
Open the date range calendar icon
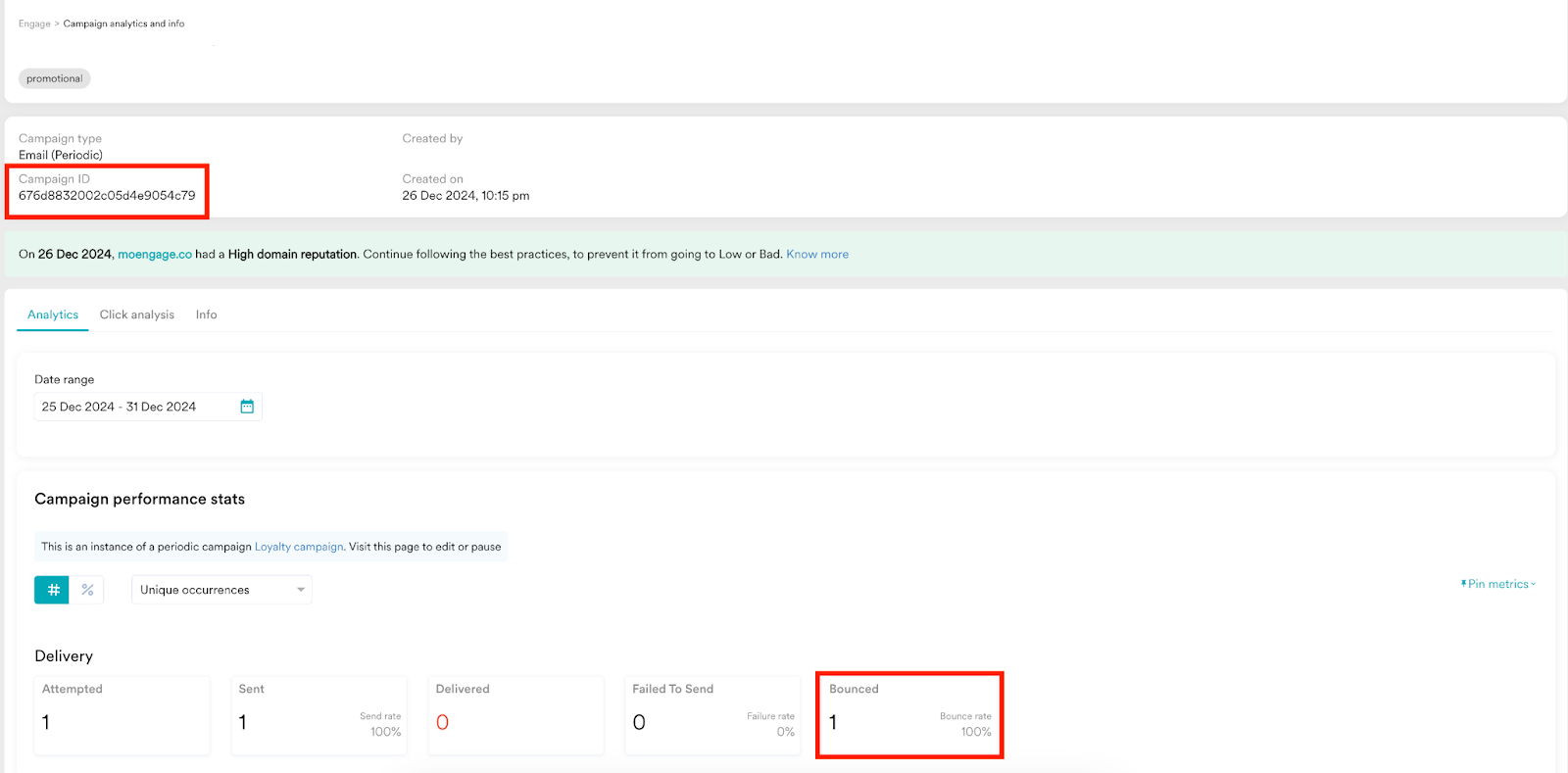pyautogui.click(x=247, y=407)
